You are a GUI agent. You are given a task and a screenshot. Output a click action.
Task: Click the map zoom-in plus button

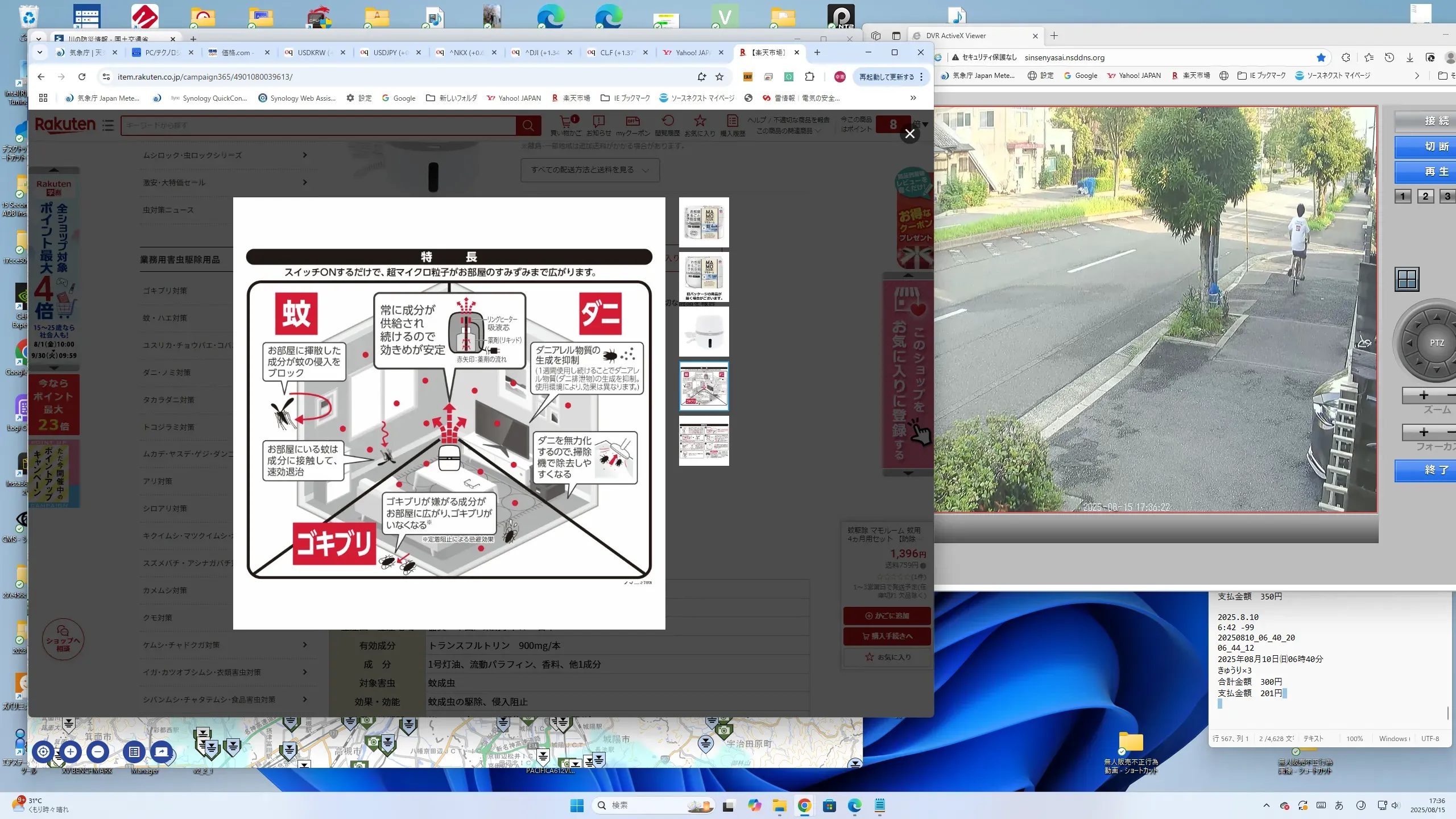[71, 751]
